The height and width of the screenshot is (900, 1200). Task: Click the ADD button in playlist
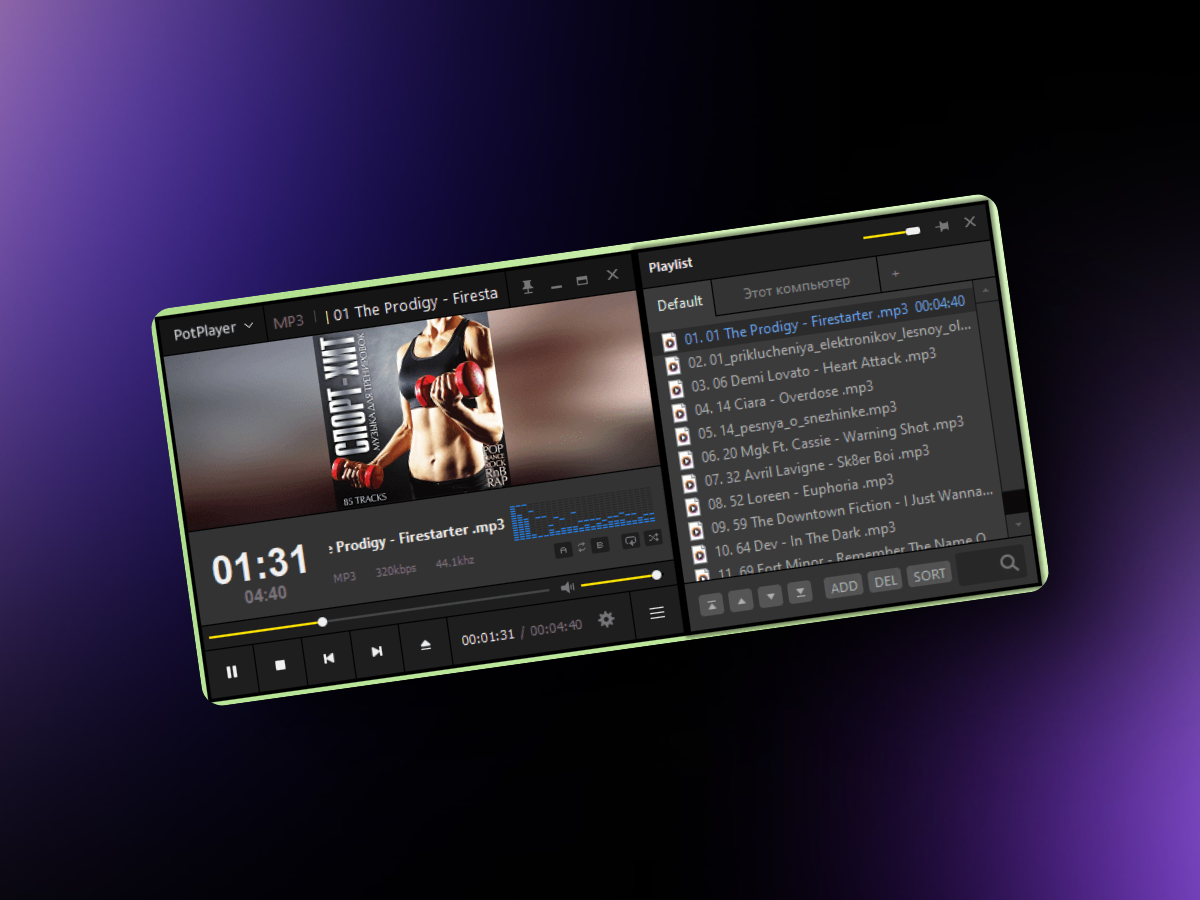coord(845,586)
